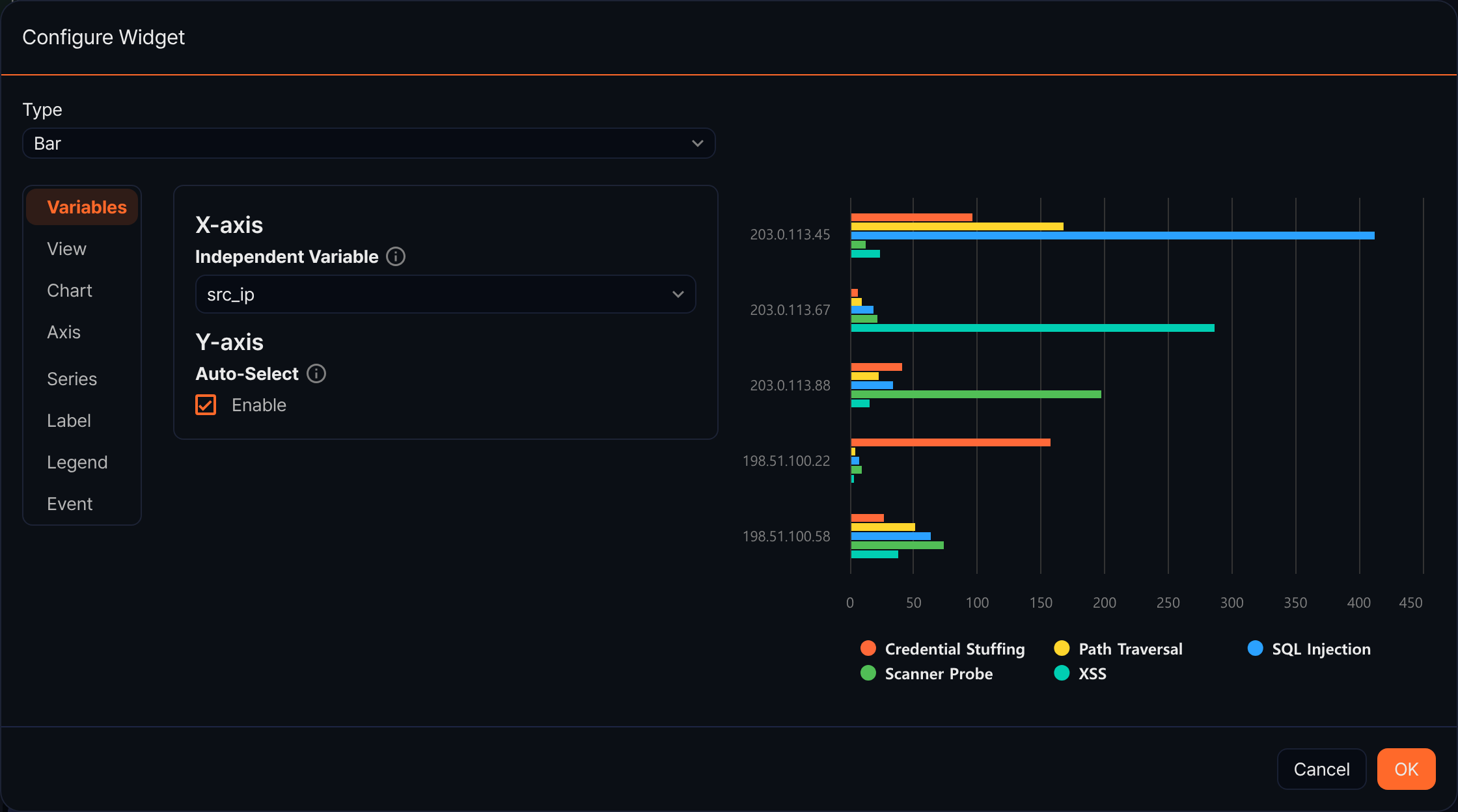Click the 198.51.100.58 Scanner Probe bar

coord(898,545)
